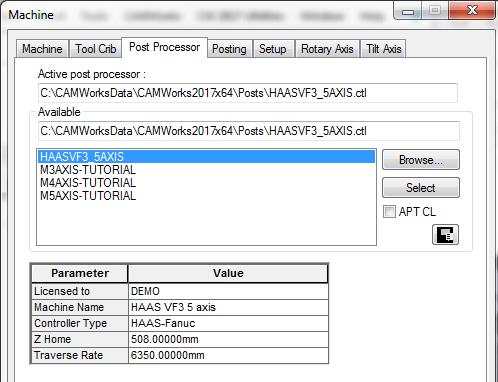Select M4AXIS-TUTORIAL post processor
This screenshot has width=498, height=382.
coord(206,183)
